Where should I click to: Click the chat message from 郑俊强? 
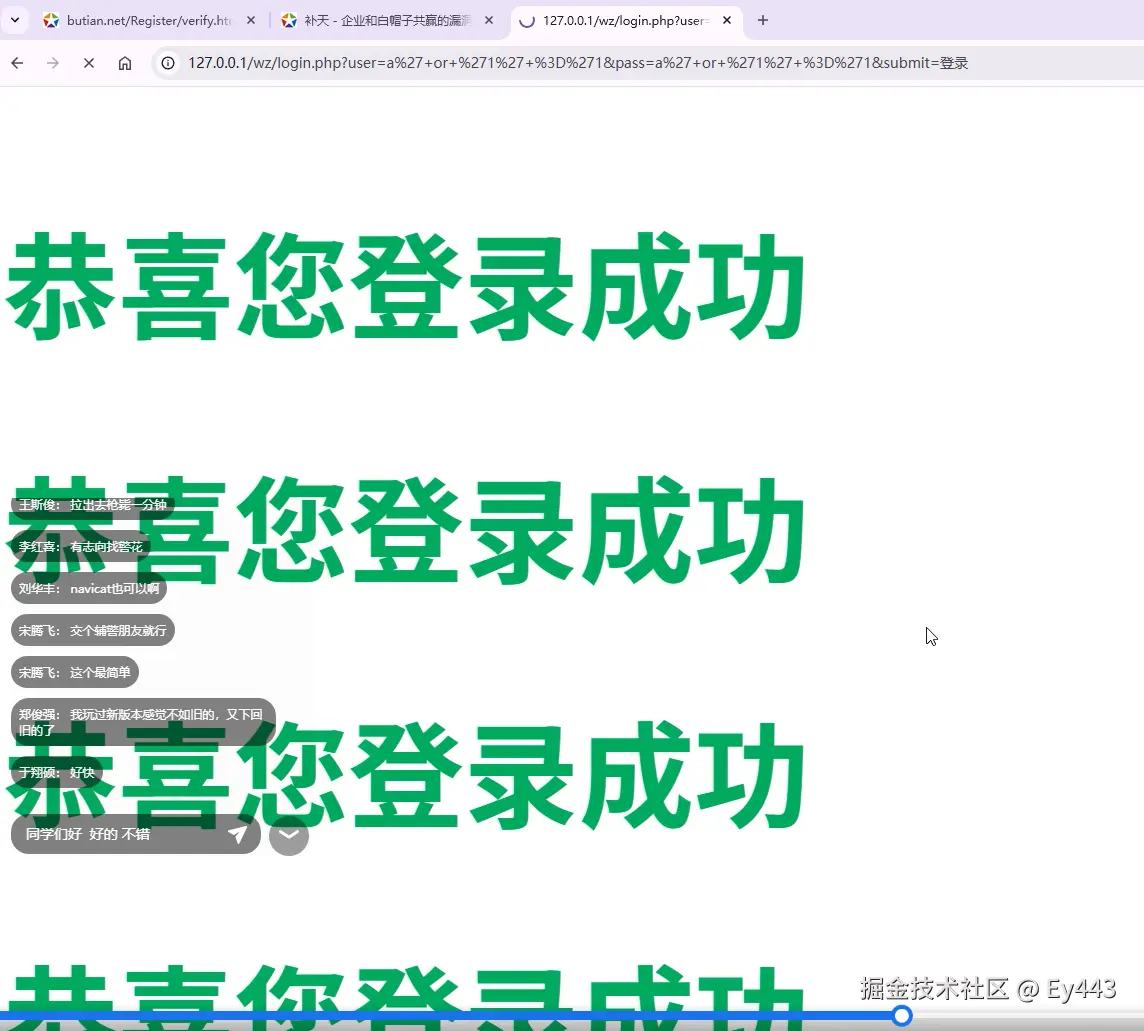143,722
